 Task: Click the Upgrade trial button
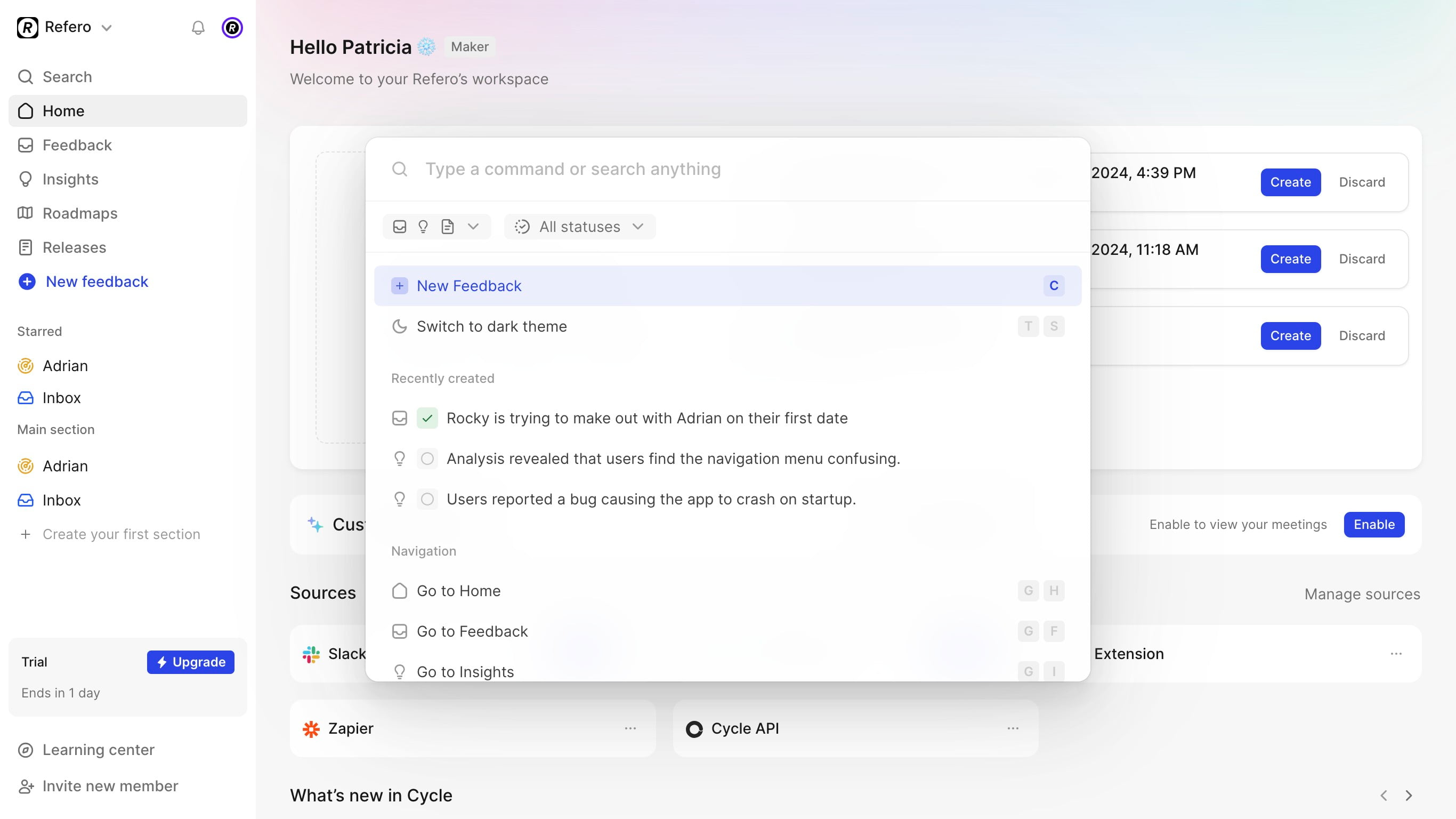[190, 662]
